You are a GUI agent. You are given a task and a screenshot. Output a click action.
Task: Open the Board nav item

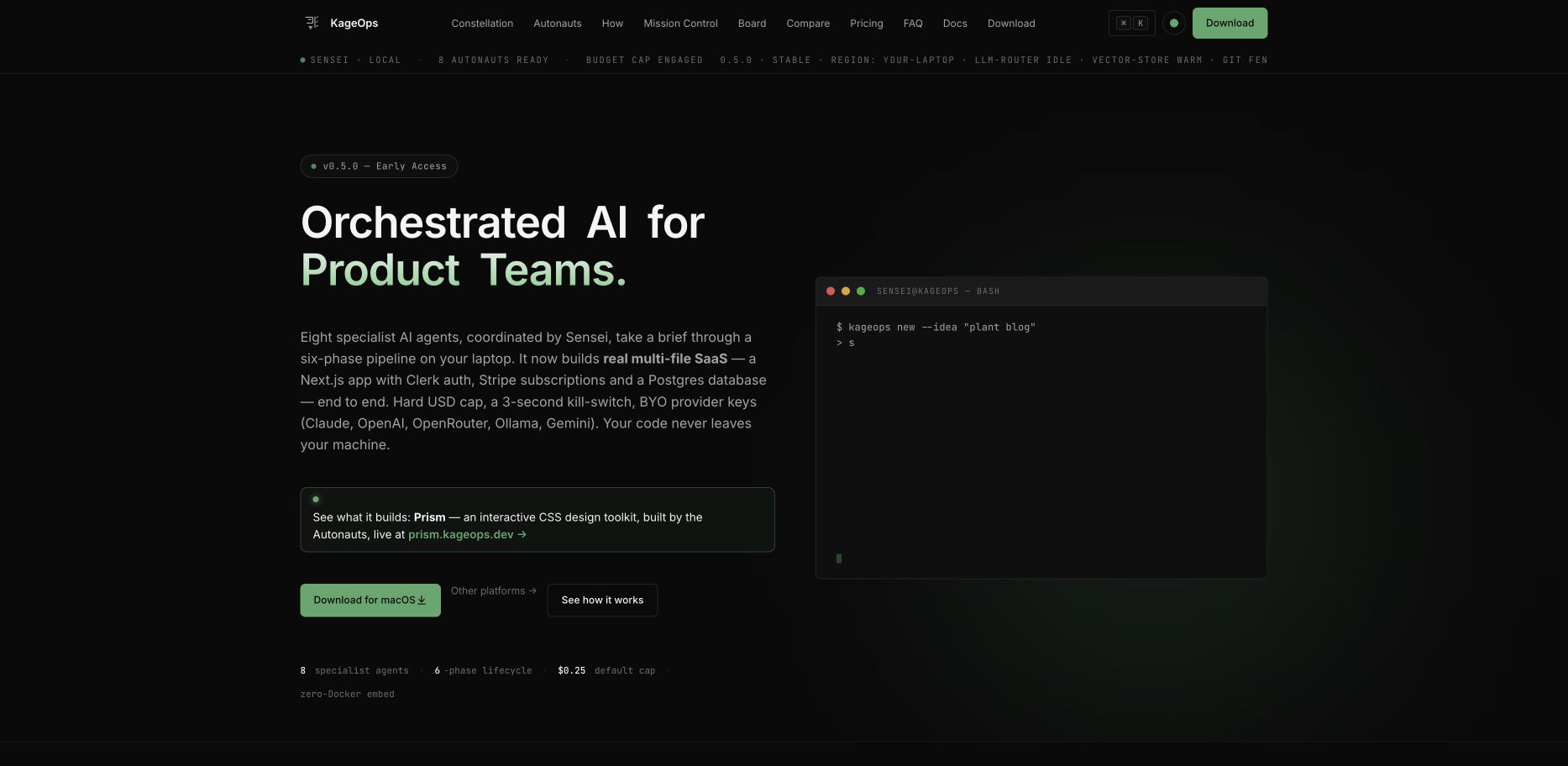point(752,24)
